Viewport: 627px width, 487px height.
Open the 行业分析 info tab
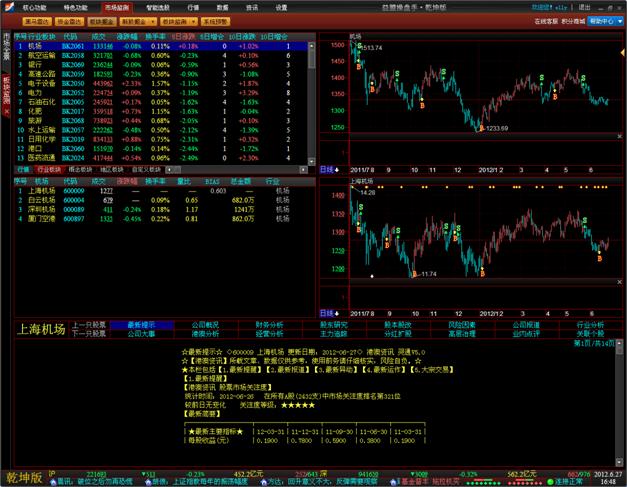click(x=590, y=325)
